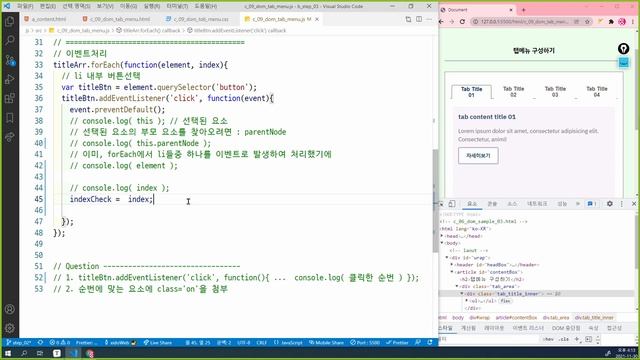Open Task View on the Windows taskbar
The width and height of the screenshot is (640, 360).
[40, 353]
